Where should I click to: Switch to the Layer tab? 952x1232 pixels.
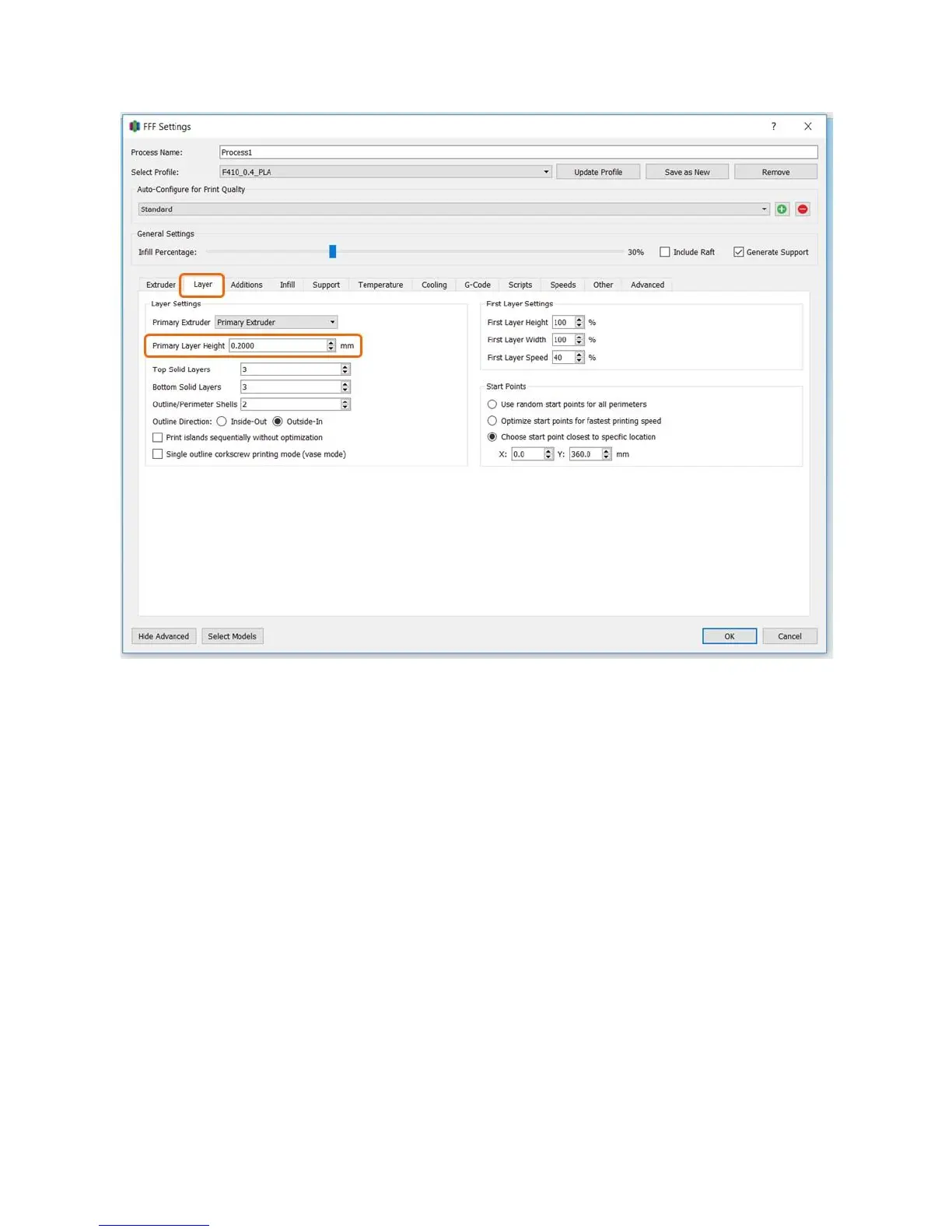203,285
